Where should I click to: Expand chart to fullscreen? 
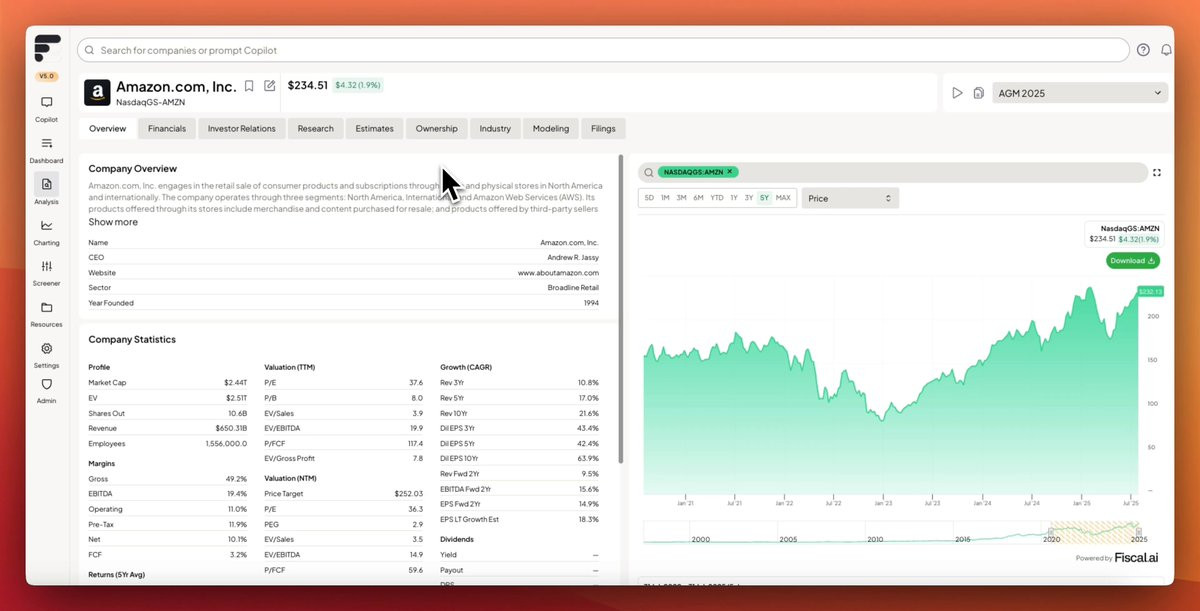tap(1157, 172)
